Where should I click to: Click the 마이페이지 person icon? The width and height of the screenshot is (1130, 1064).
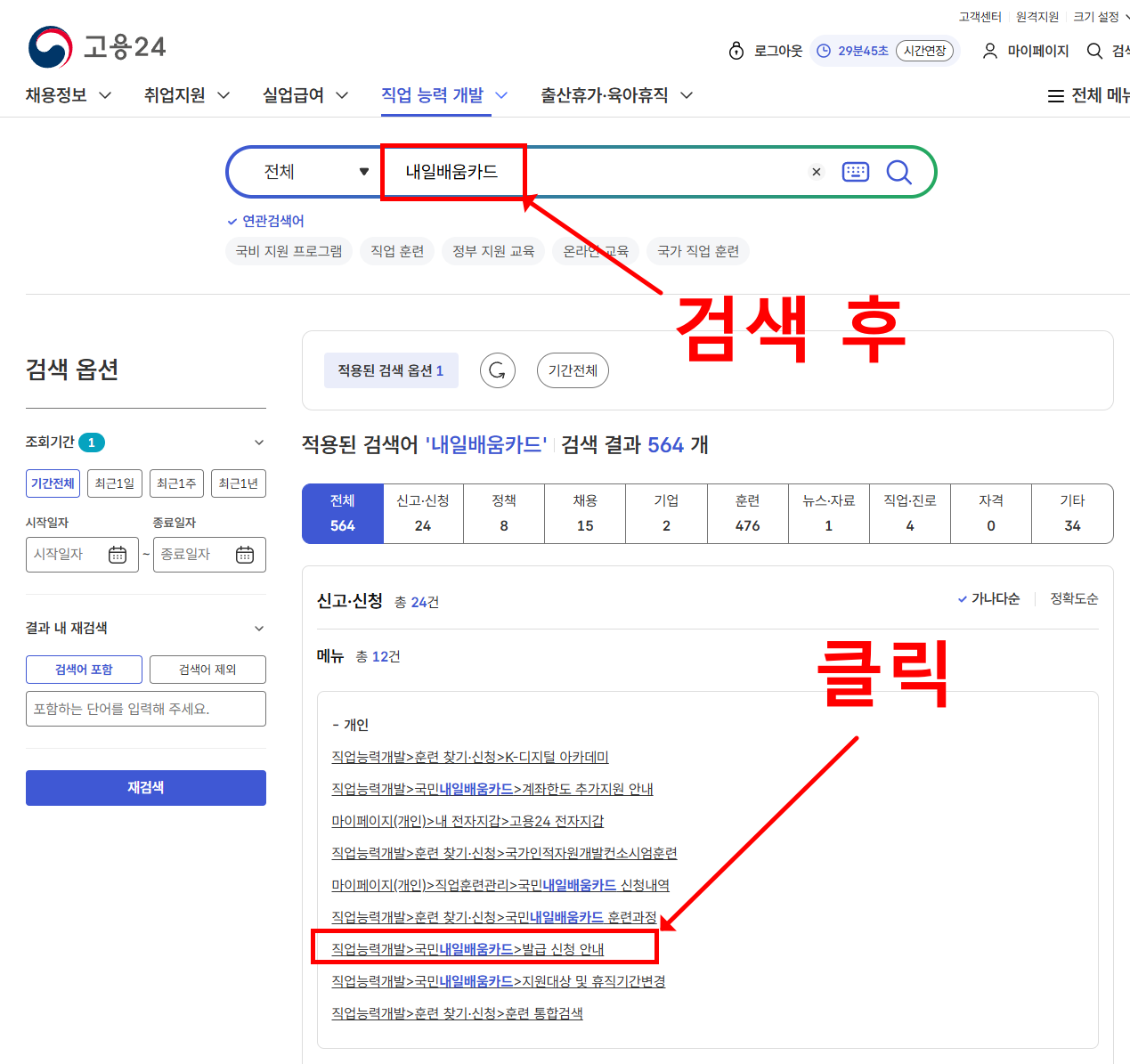(989, 51)
